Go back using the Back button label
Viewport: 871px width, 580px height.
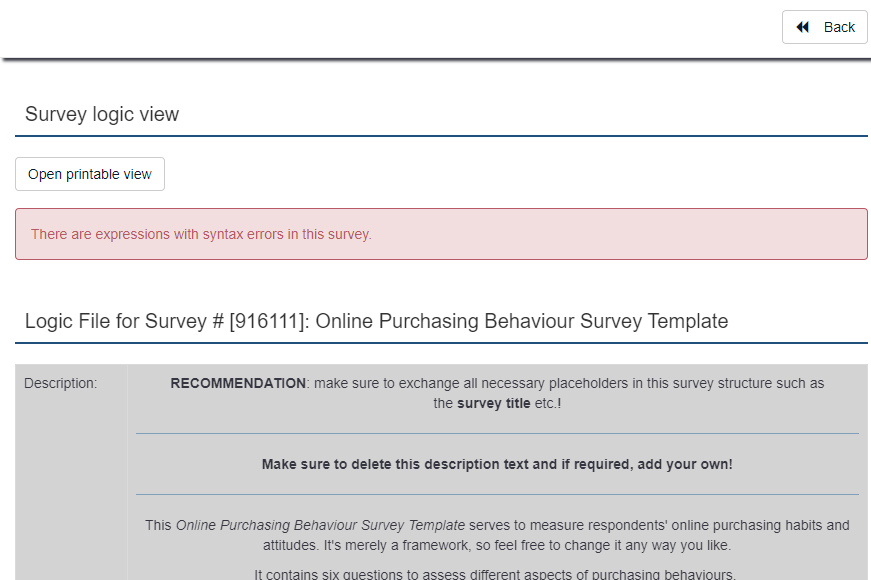click(839, 27)
